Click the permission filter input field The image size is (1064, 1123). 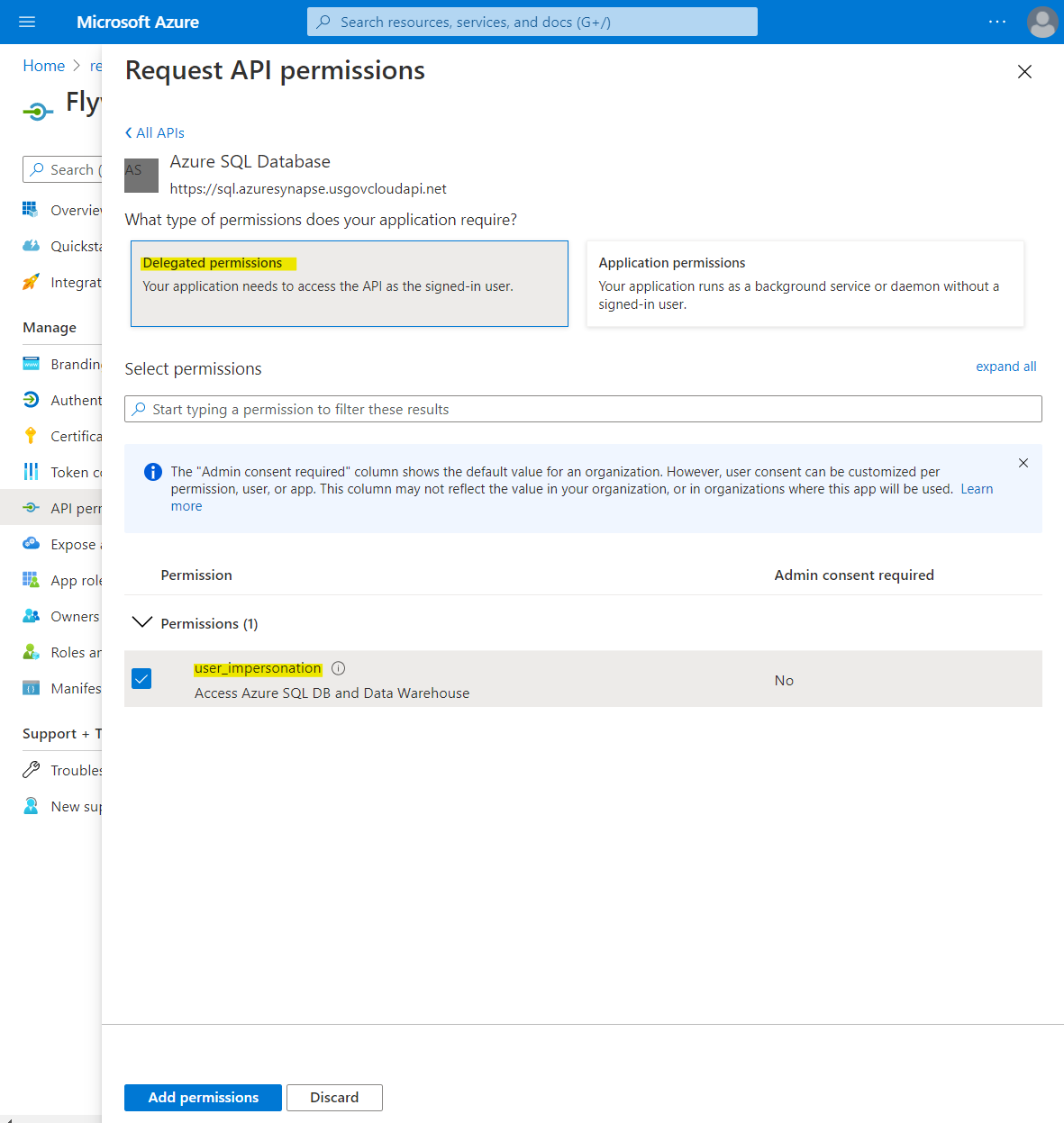(583, 409)
